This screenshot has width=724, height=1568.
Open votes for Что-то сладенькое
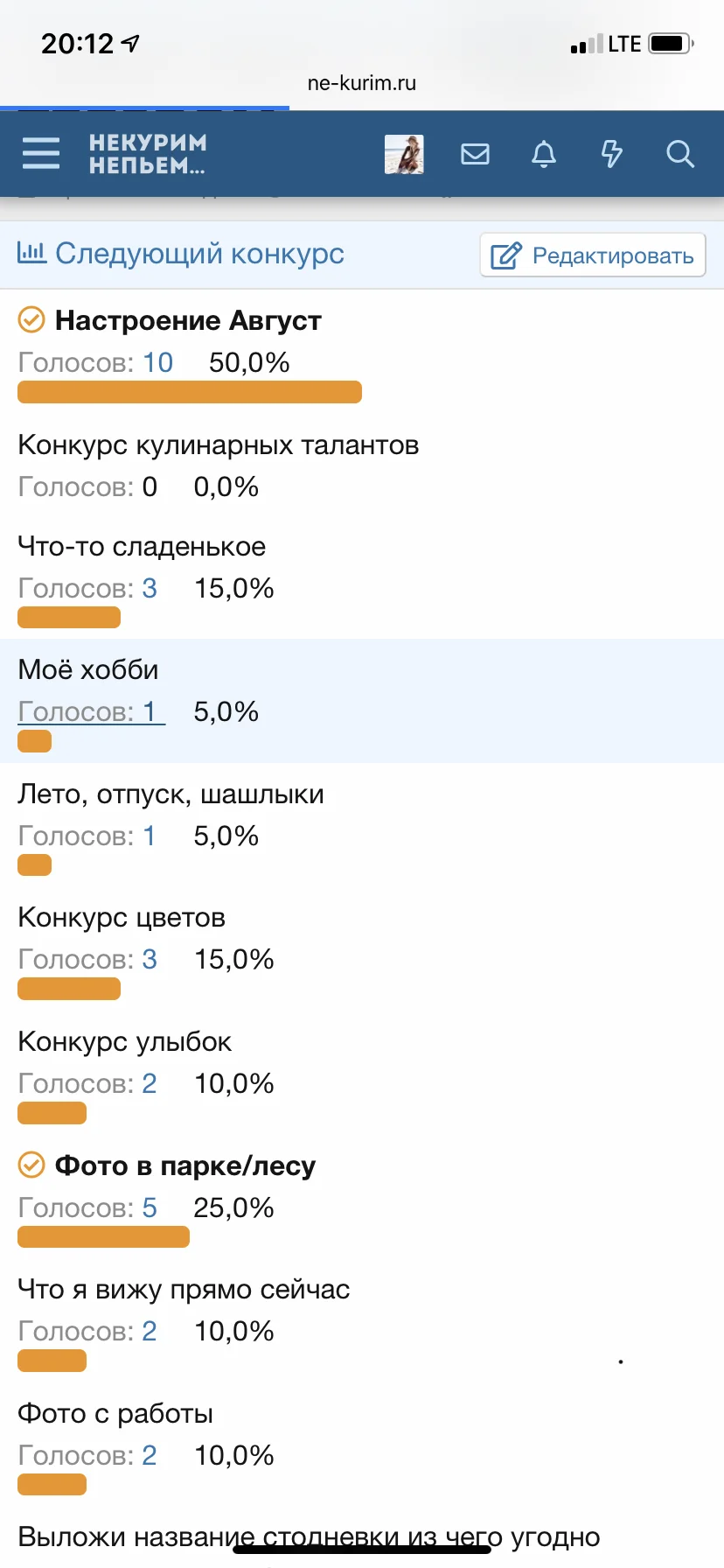pos(150,588)
